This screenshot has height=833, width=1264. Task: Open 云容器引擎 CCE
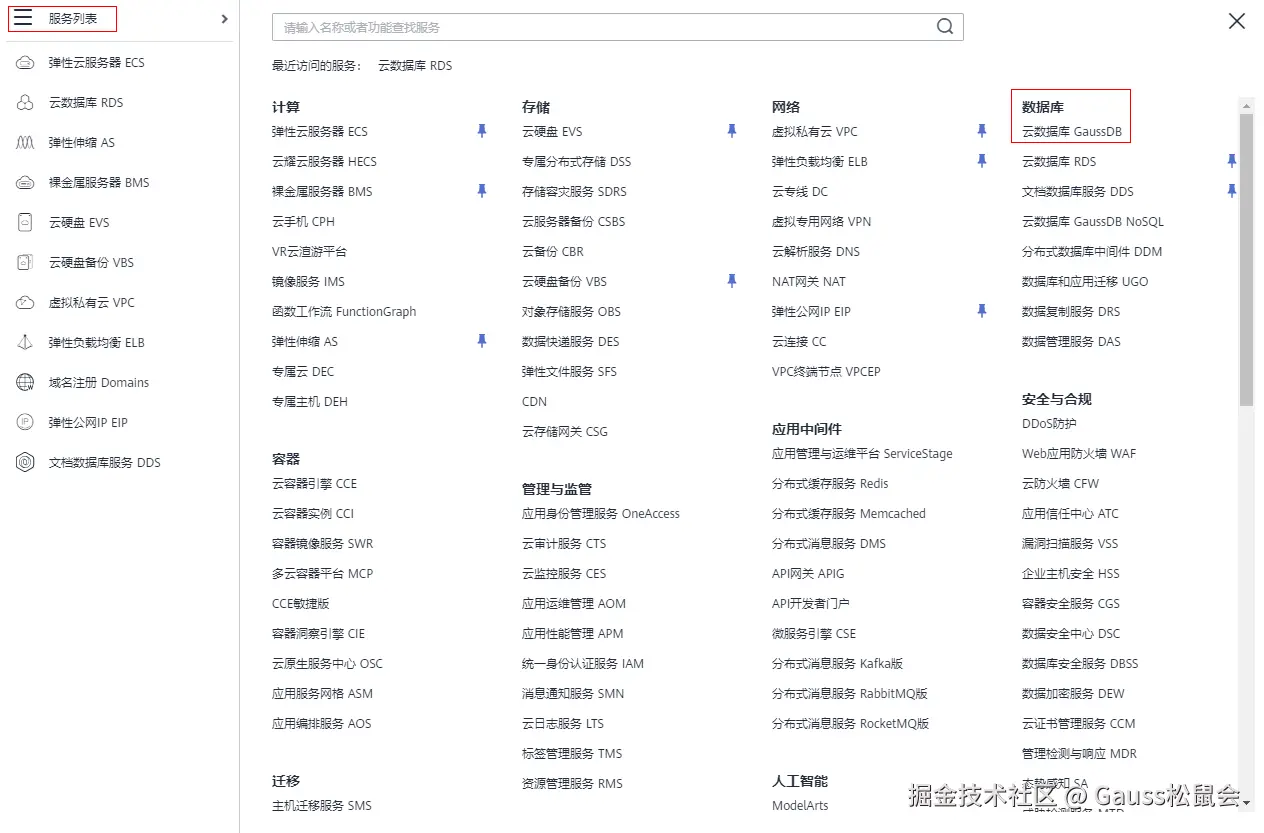click(x=314, y=484)
